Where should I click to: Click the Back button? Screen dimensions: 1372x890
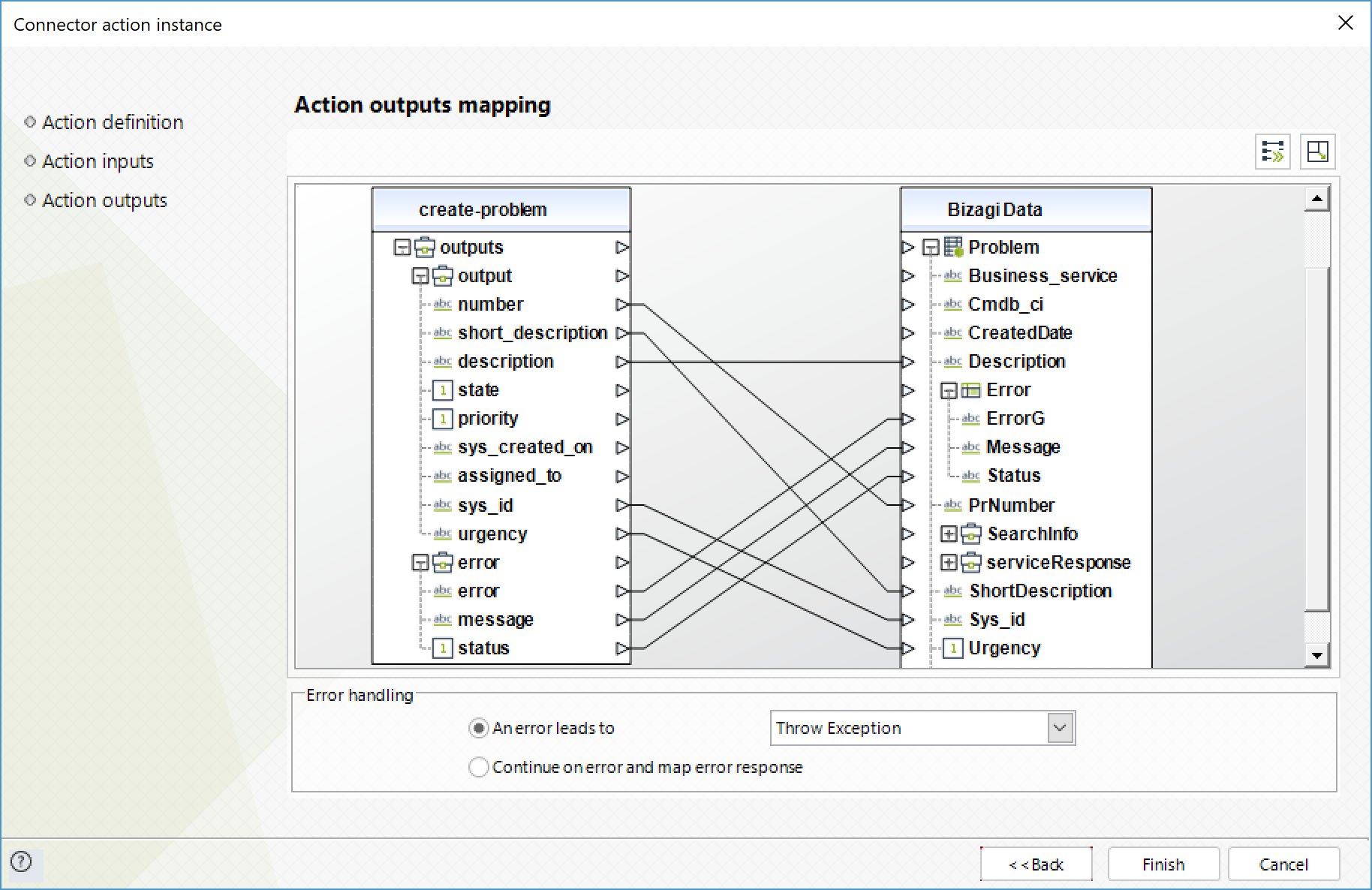[x=1036, y=864]
